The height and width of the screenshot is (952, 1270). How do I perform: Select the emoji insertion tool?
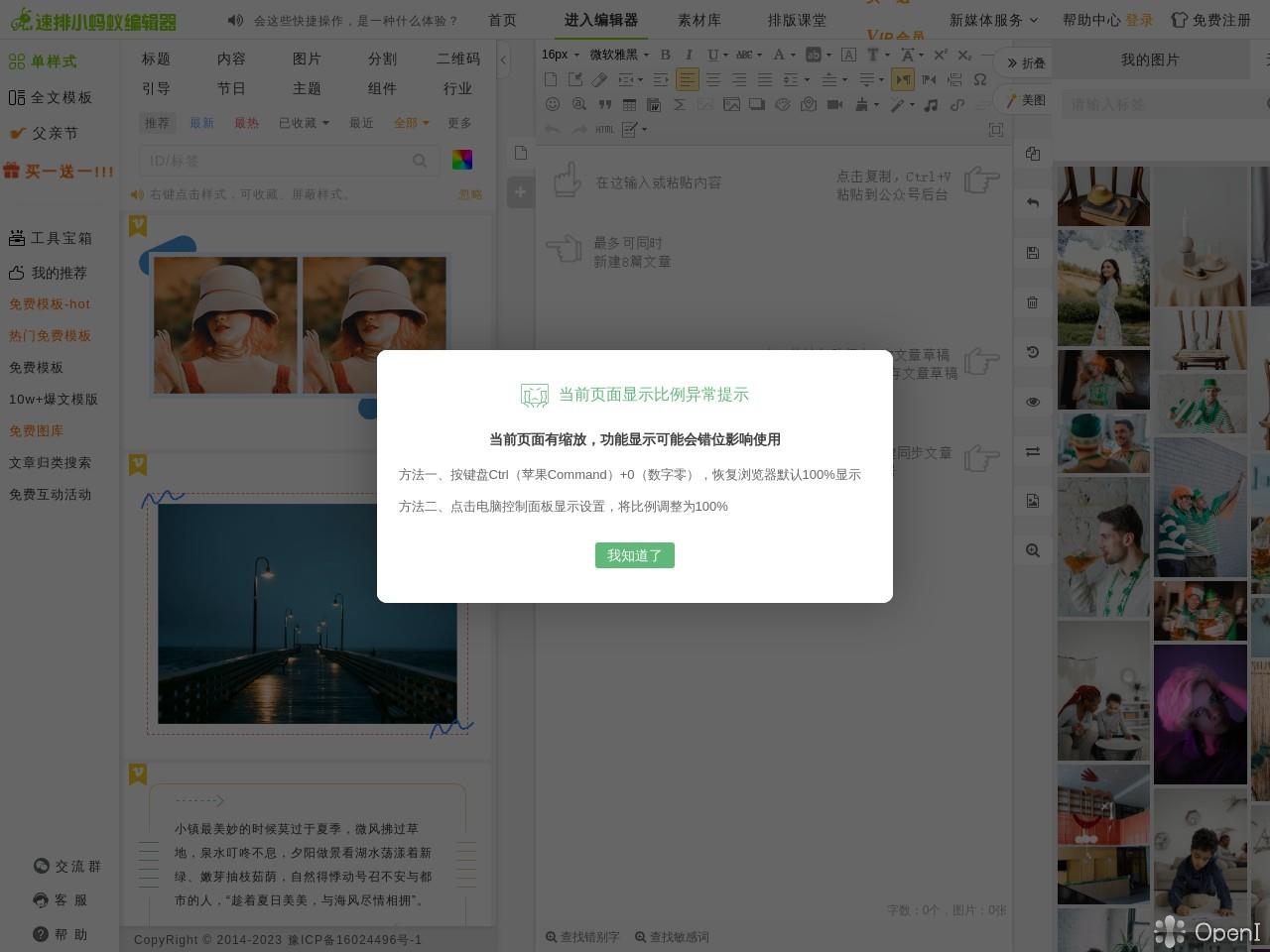(554, 104)
